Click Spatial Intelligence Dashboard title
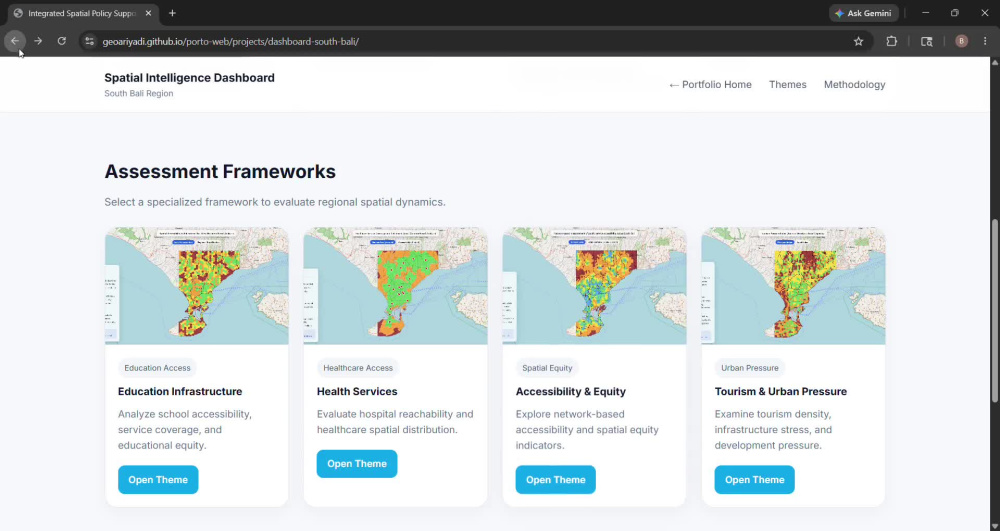This screenshot has width=1000, height=531. pos(189,78)
